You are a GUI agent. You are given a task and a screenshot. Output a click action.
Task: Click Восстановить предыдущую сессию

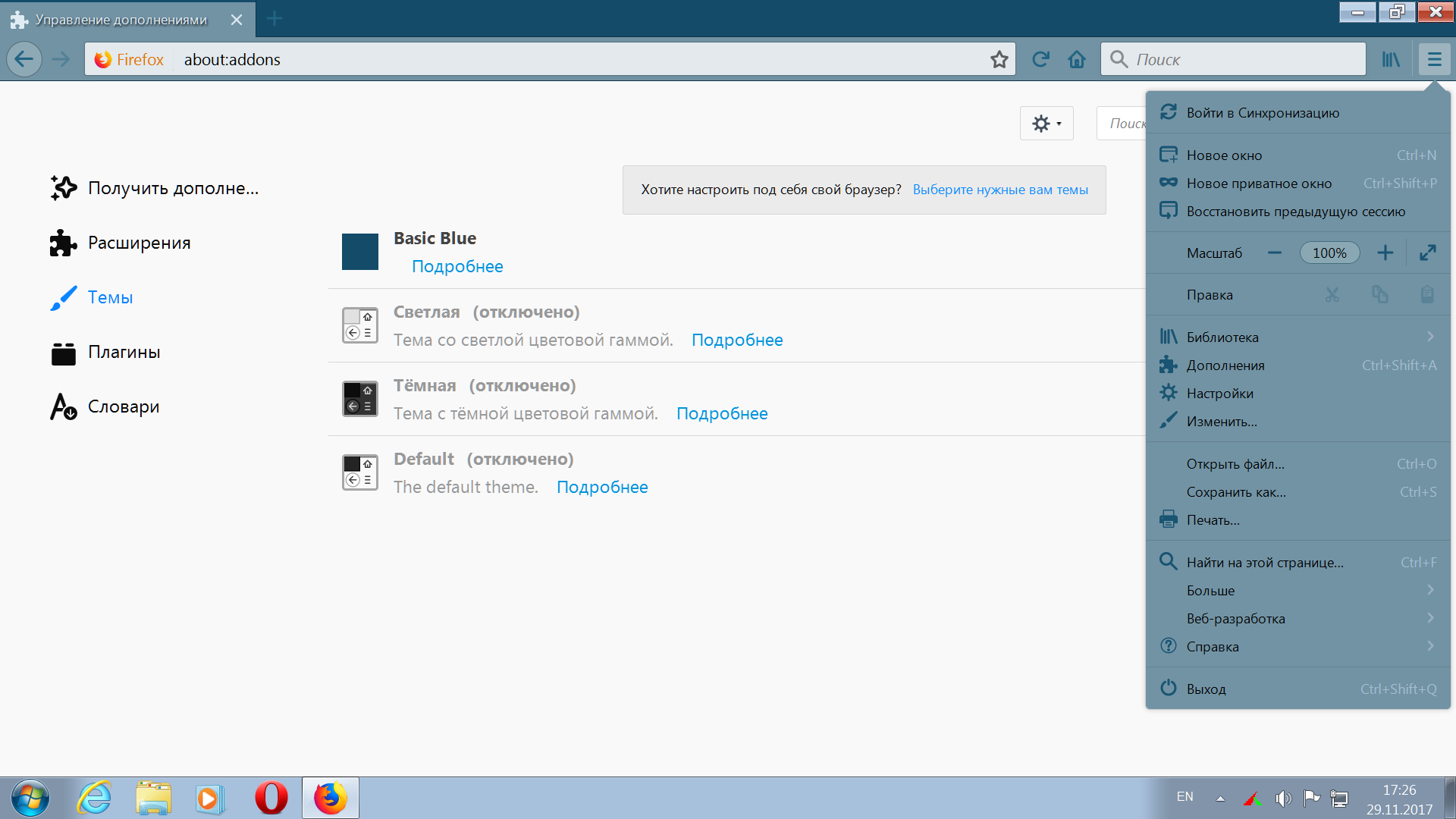[x=1298, y=211]
